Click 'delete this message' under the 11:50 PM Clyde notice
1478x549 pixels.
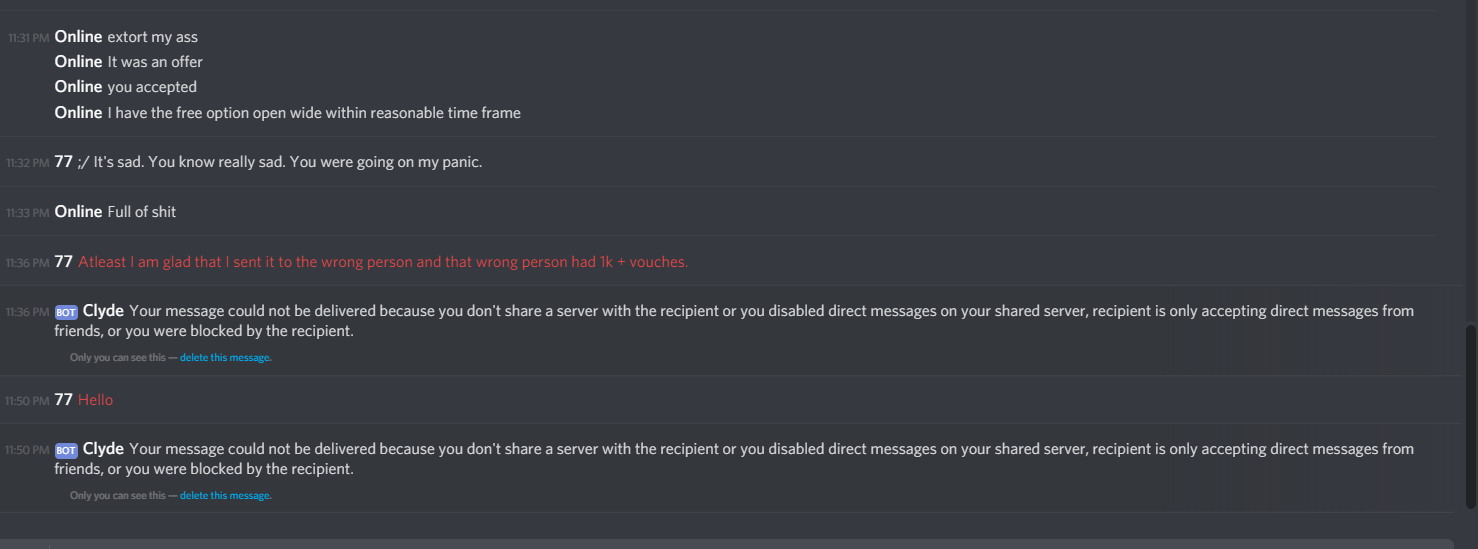(x=225, y=495)
